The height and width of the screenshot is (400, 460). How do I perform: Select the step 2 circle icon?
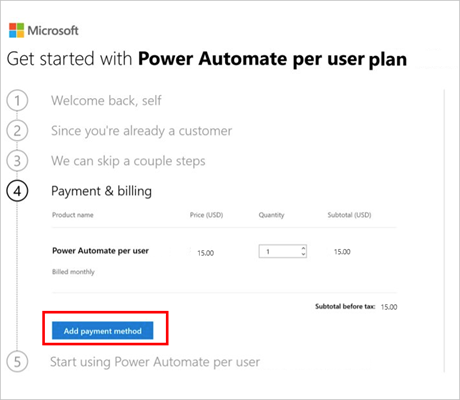coord(17,131)
